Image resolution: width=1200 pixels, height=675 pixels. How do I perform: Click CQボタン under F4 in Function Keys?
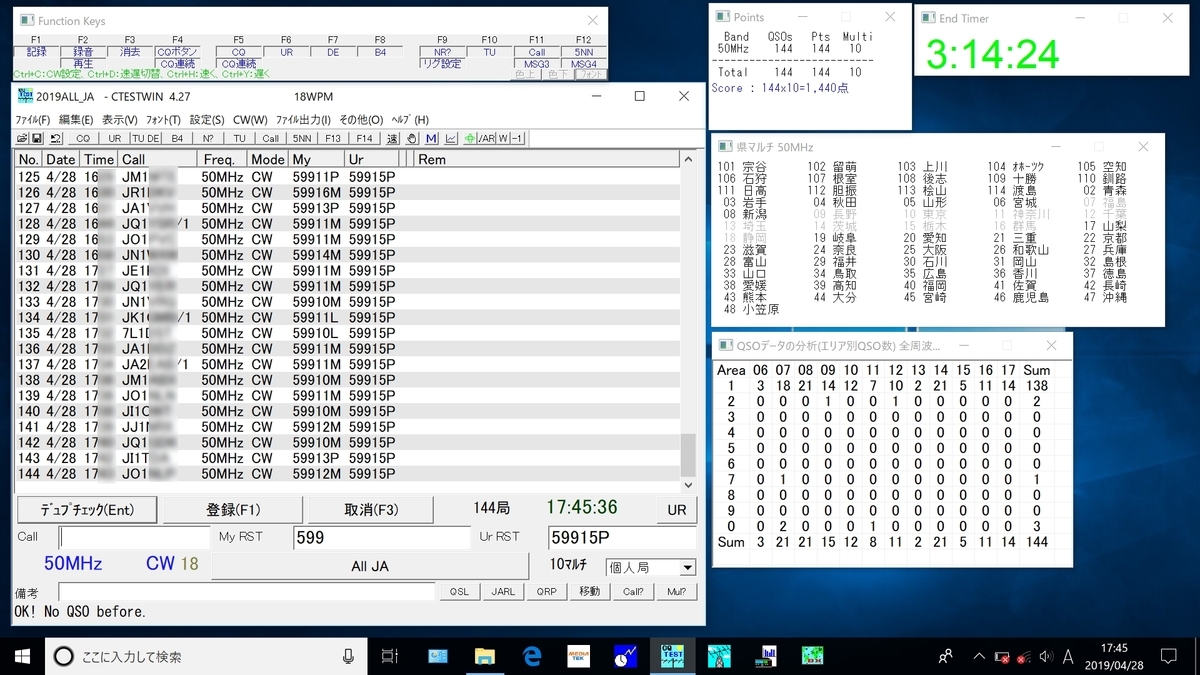point(177,51)
